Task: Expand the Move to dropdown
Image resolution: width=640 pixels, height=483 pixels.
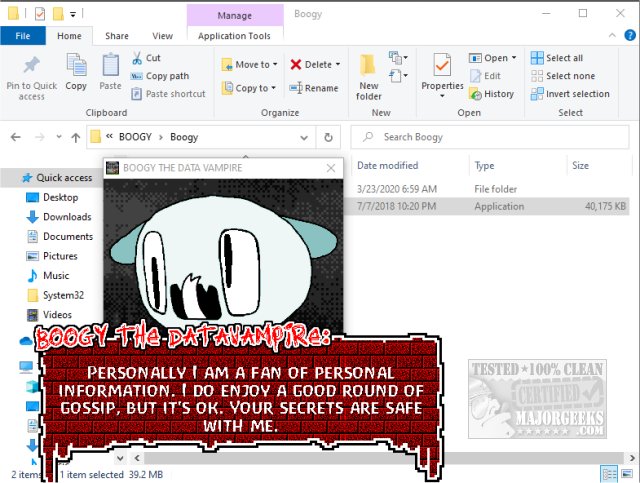Action: pyautogui.click(x=276, y=65)
